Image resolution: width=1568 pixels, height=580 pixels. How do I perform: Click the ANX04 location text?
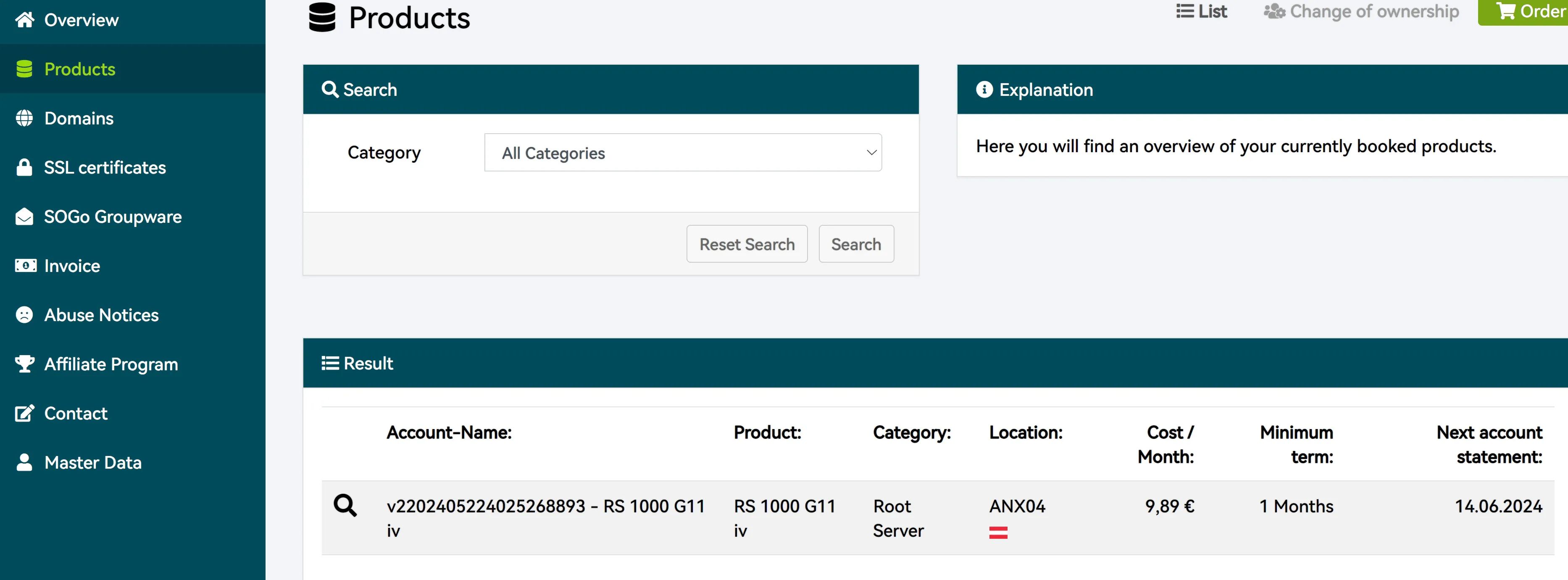coord(1017,506)
